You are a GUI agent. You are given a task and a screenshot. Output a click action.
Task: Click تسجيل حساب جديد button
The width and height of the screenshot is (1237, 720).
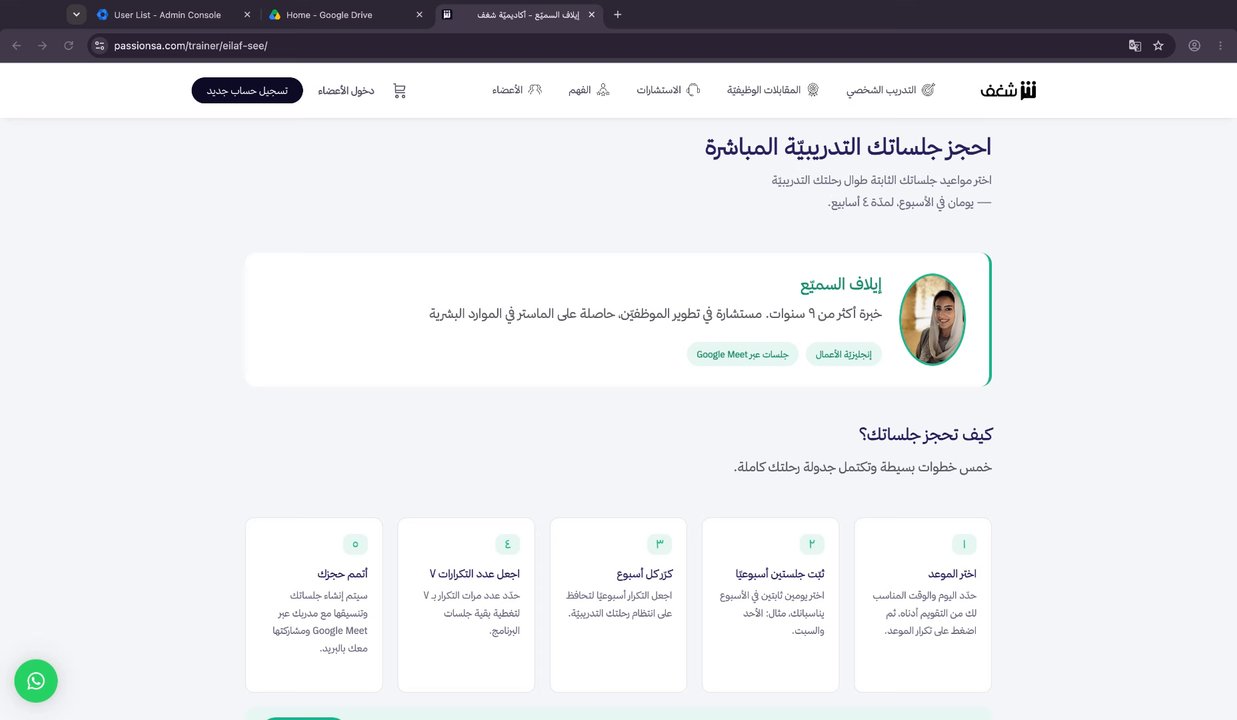pyautogui.click(x=247, y=90)
